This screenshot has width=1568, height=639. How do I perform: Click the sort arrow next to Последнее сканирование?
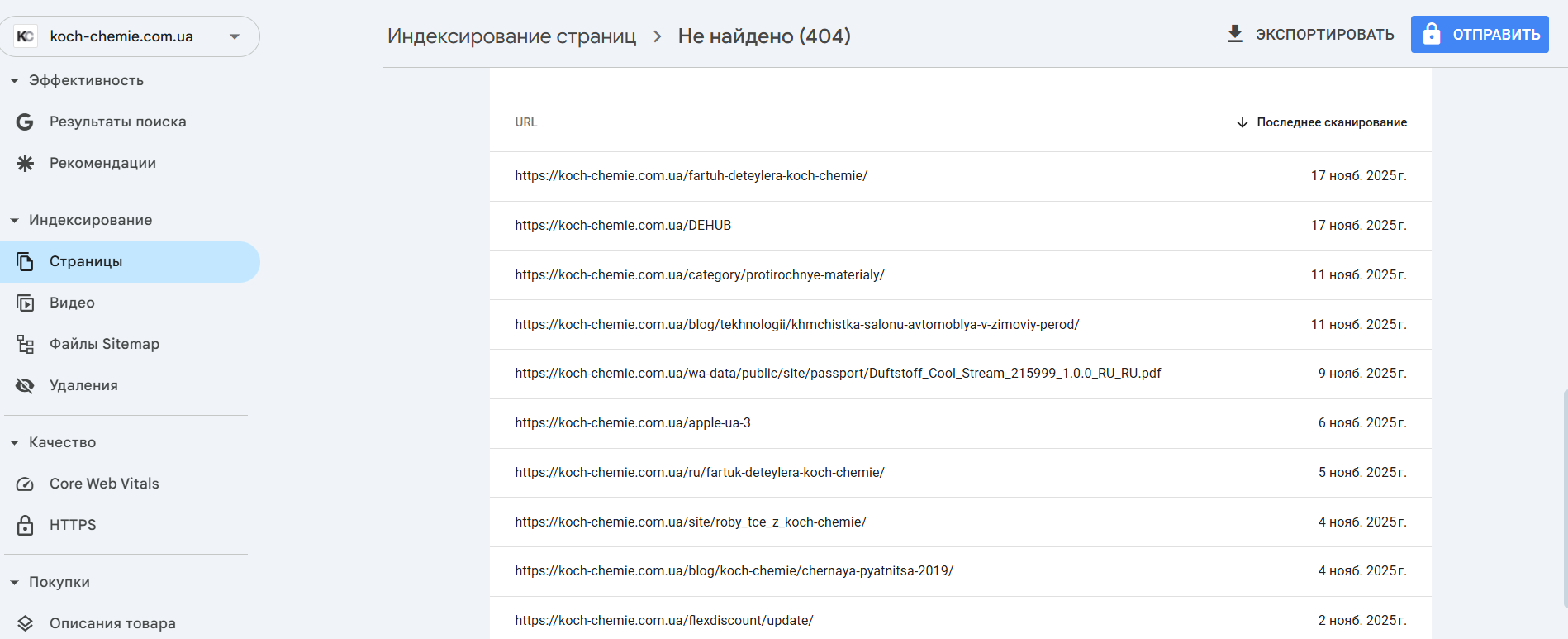(x=1243, y=122)
